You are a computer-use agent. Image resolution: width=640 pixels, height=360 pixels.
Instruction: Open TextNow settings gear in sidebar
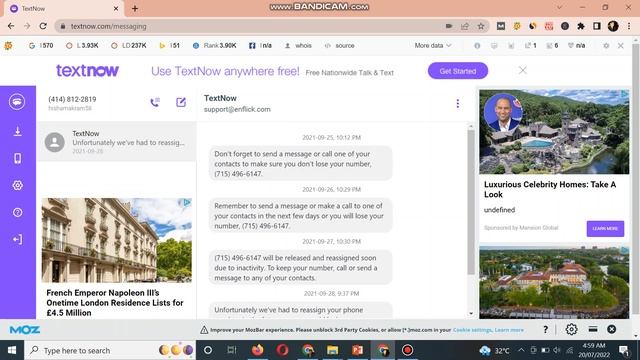click(17, 185)
